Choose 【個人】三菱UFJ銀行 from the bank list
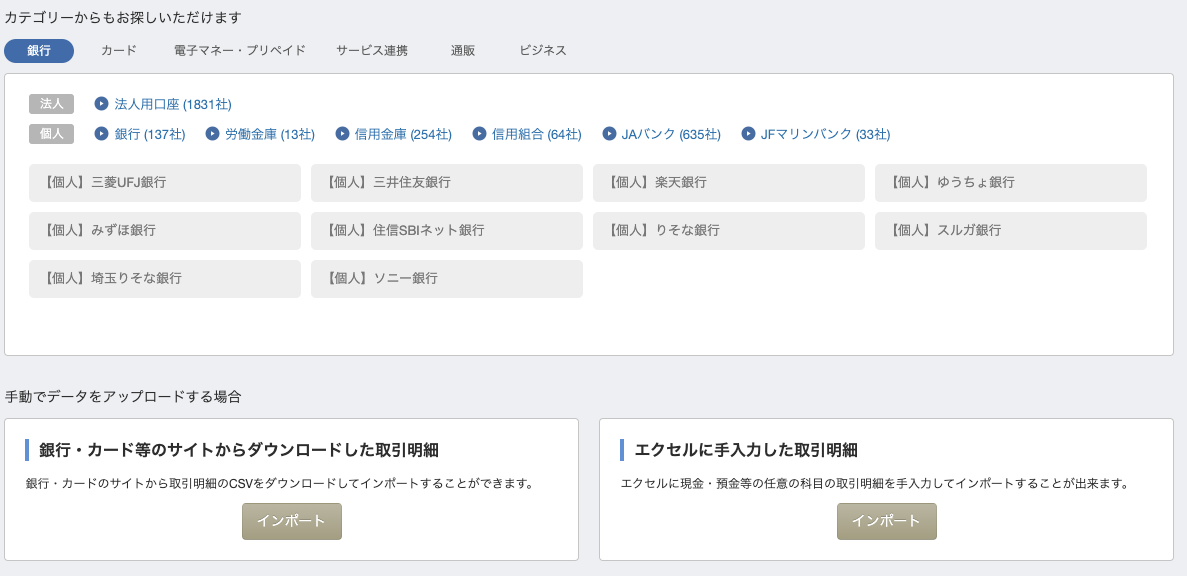Image resolution: width=1187 pixels, height=576 pixels. click(x=165, y=183)
